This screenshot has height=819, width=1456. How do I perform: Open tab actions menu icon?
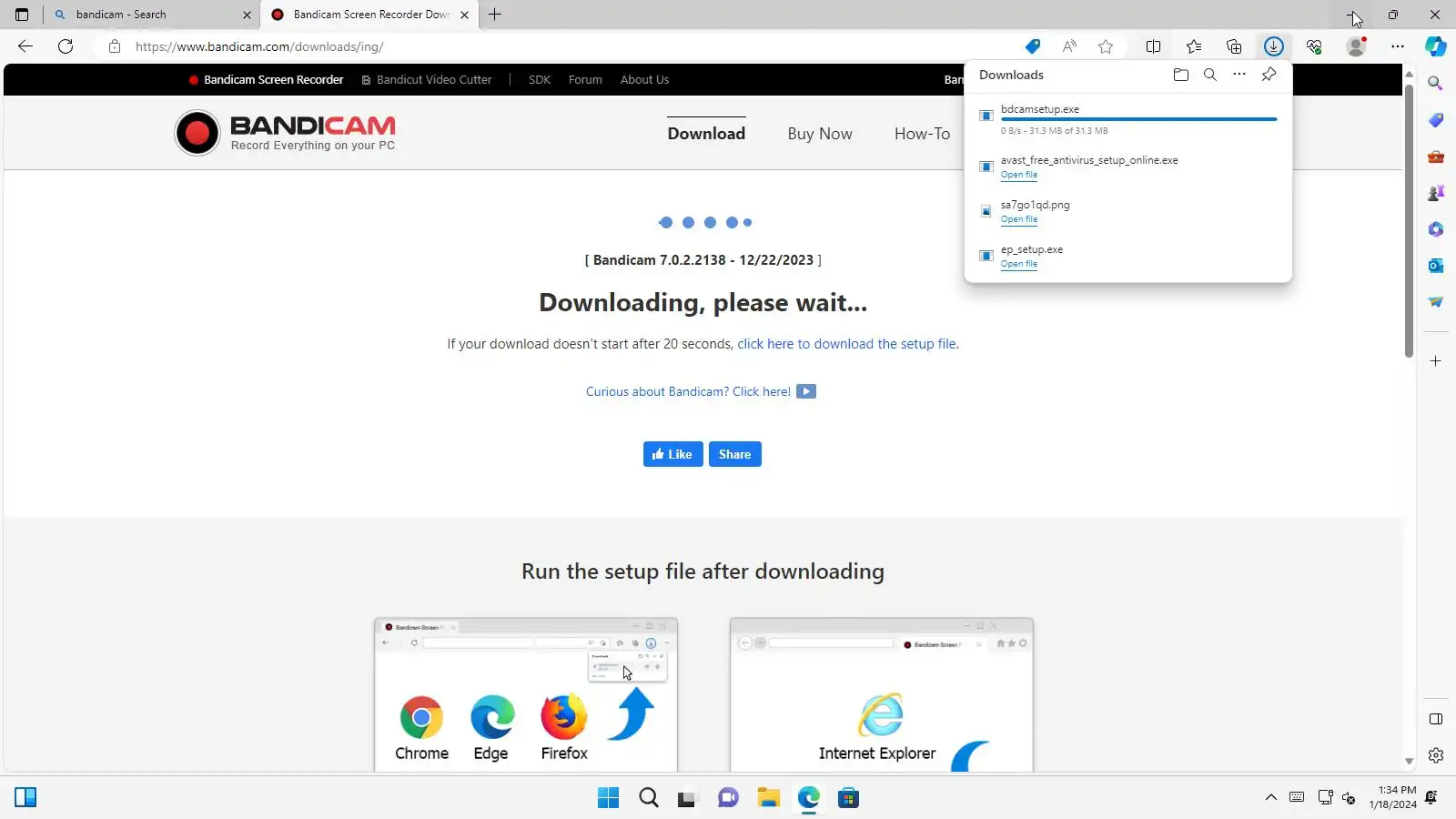pos(22,15)
